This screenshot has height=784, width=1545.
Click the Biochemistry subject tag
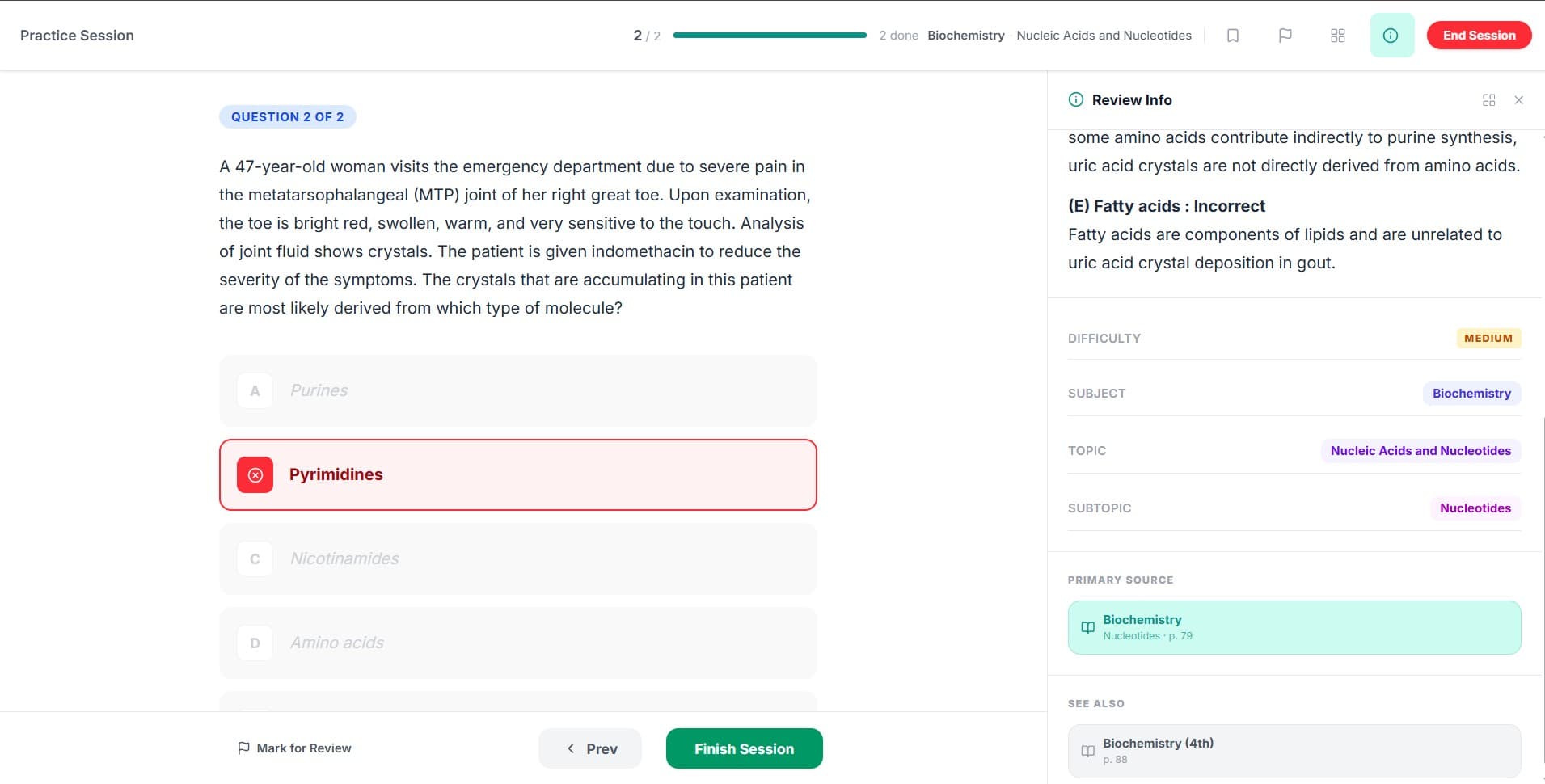coord(1471,394)
